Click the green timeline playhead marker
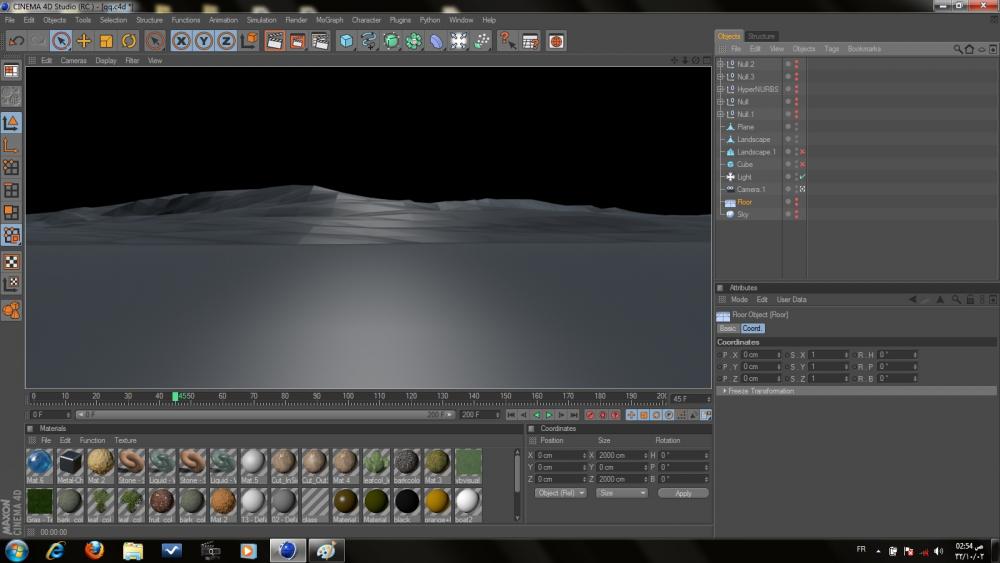The image size is (1000, 563). 175,396
